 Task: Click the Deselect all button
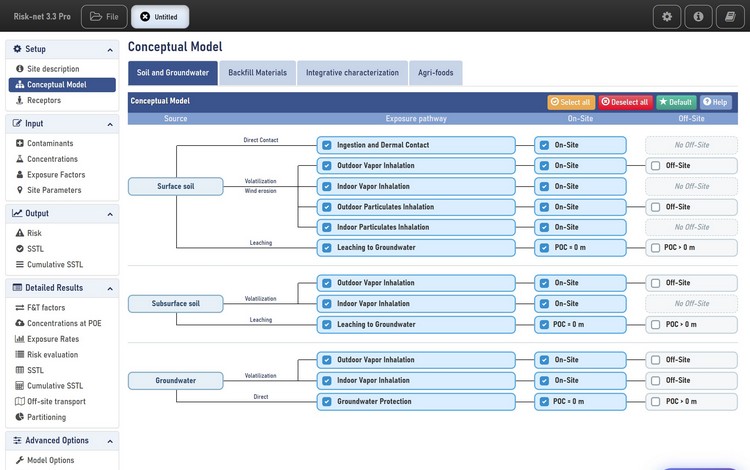click(625, 102)
